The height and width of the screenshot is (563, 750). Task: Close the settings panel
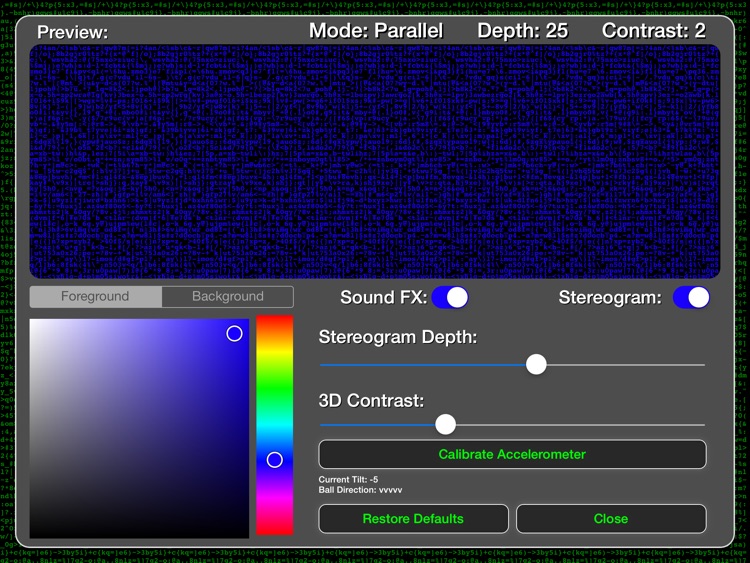[610, 518]
